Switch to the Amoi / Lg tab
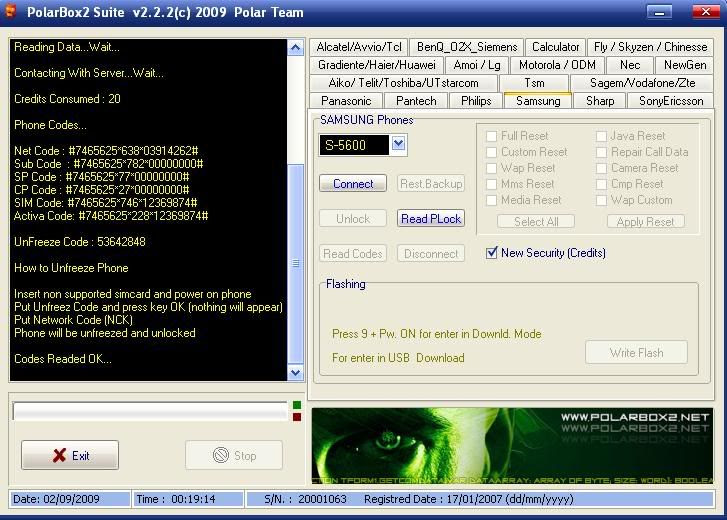Viewport: 727px width, 520px height. (x=477, y=65)
